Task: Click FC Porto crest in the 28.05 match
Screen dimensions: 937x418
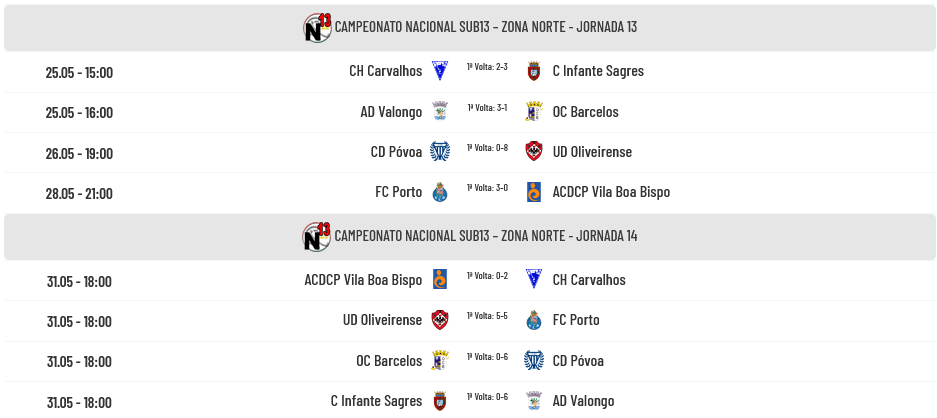Action: point(440,192)
